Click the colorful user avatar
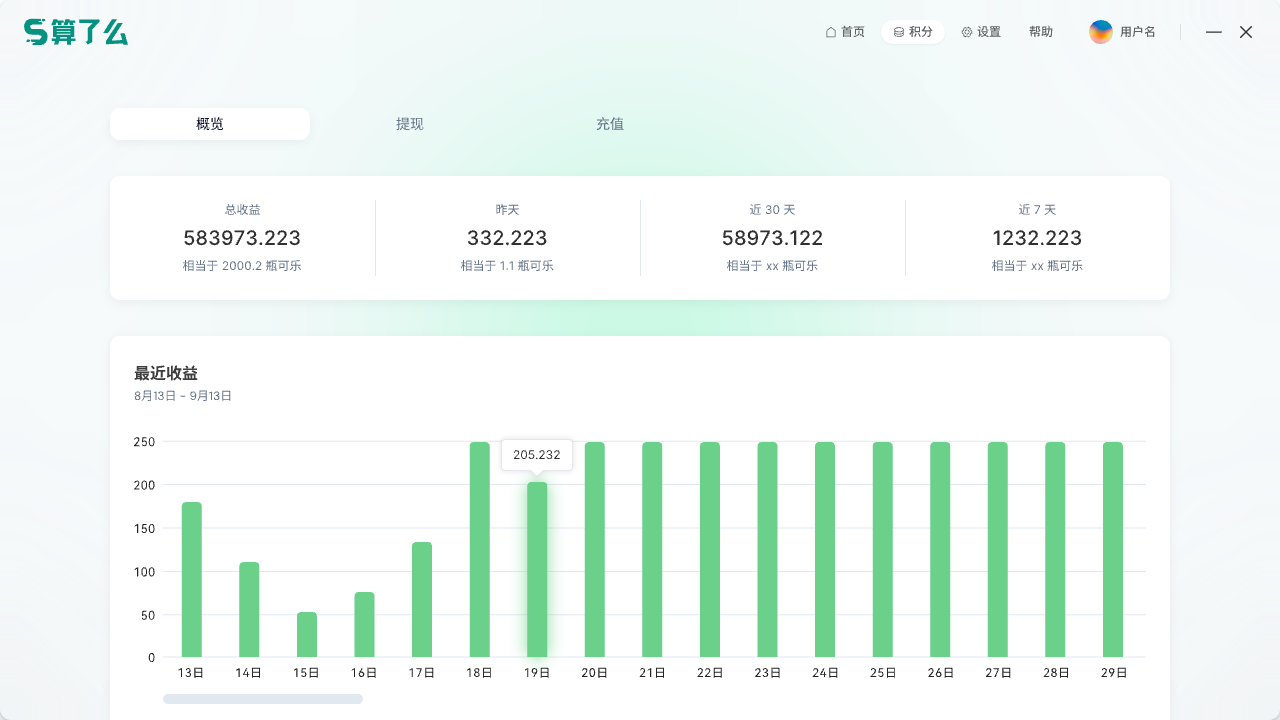Image resolution: width=1280 pixels, height=720 pixels. tap(1100, 32)
